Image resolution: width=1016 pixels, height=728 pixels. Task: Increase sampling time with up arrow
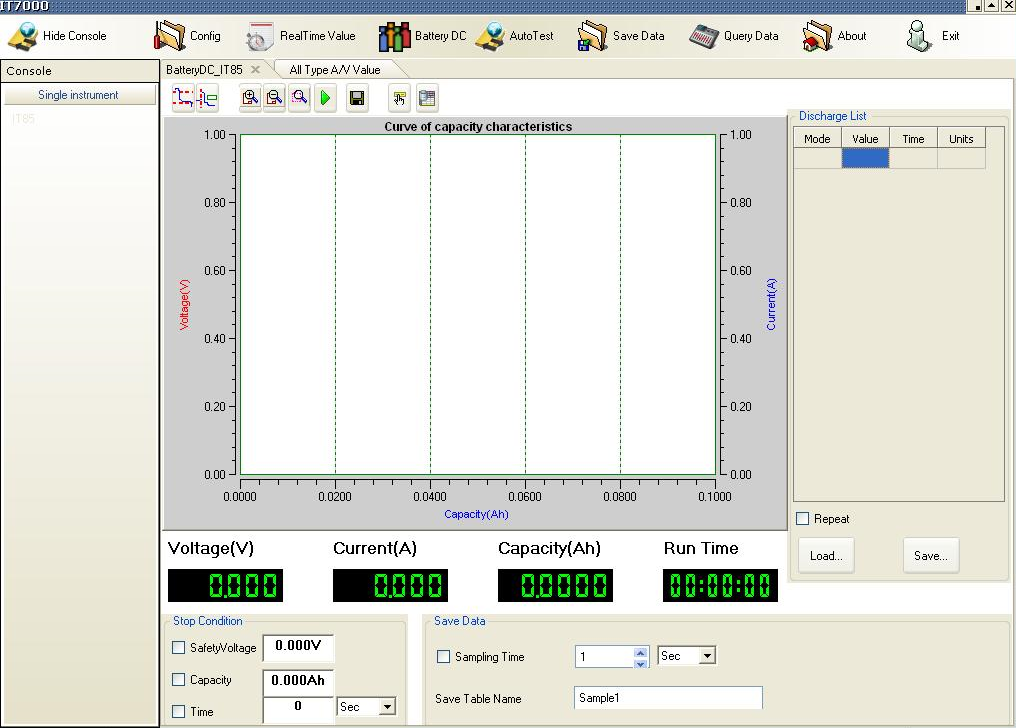(642, 652)
